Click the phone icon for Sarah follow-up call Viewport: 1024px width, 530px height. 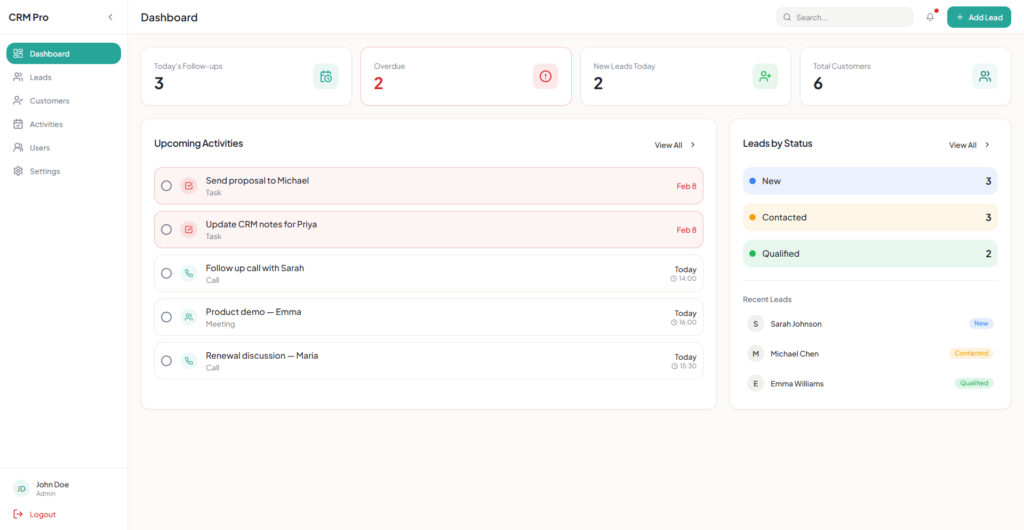(x=188, y=273)
